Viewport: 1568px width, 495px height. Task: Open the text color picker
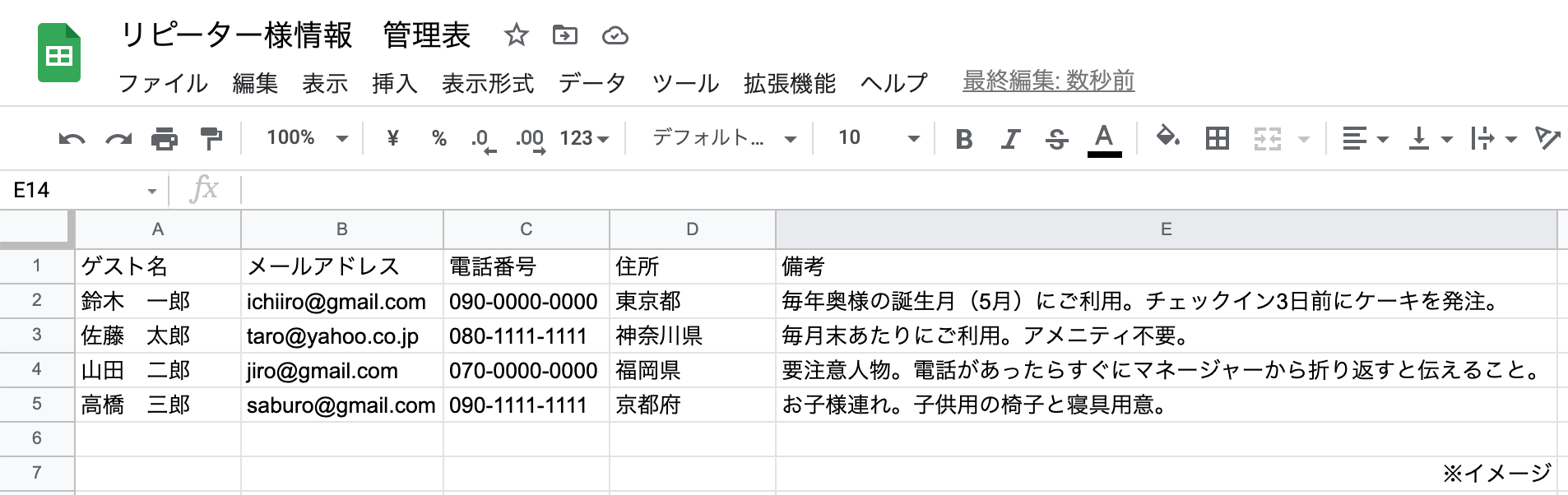1104,139
